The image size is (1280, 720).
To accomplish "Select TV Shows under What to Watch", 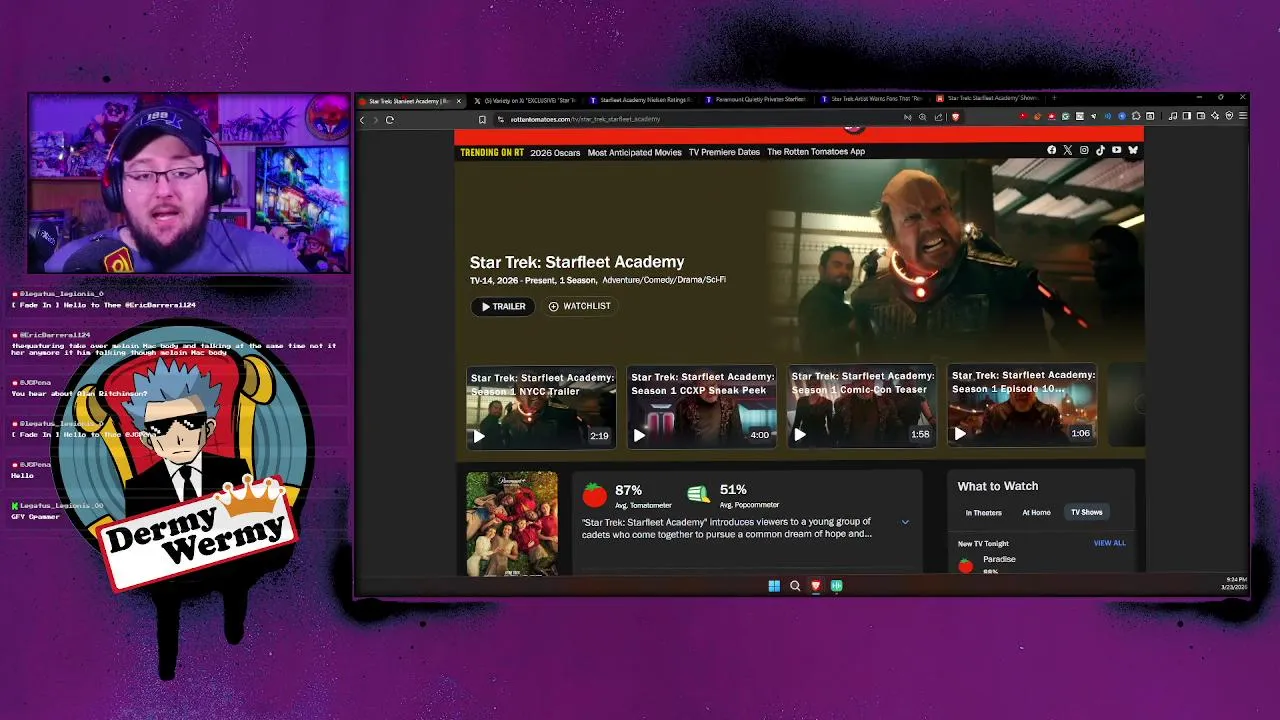I will [1086, 513].
